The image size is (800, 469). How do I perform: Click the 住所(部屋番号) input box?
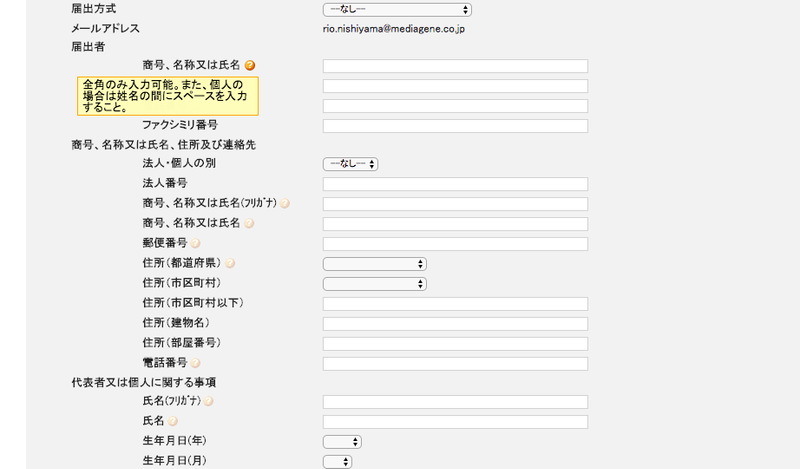455,344
